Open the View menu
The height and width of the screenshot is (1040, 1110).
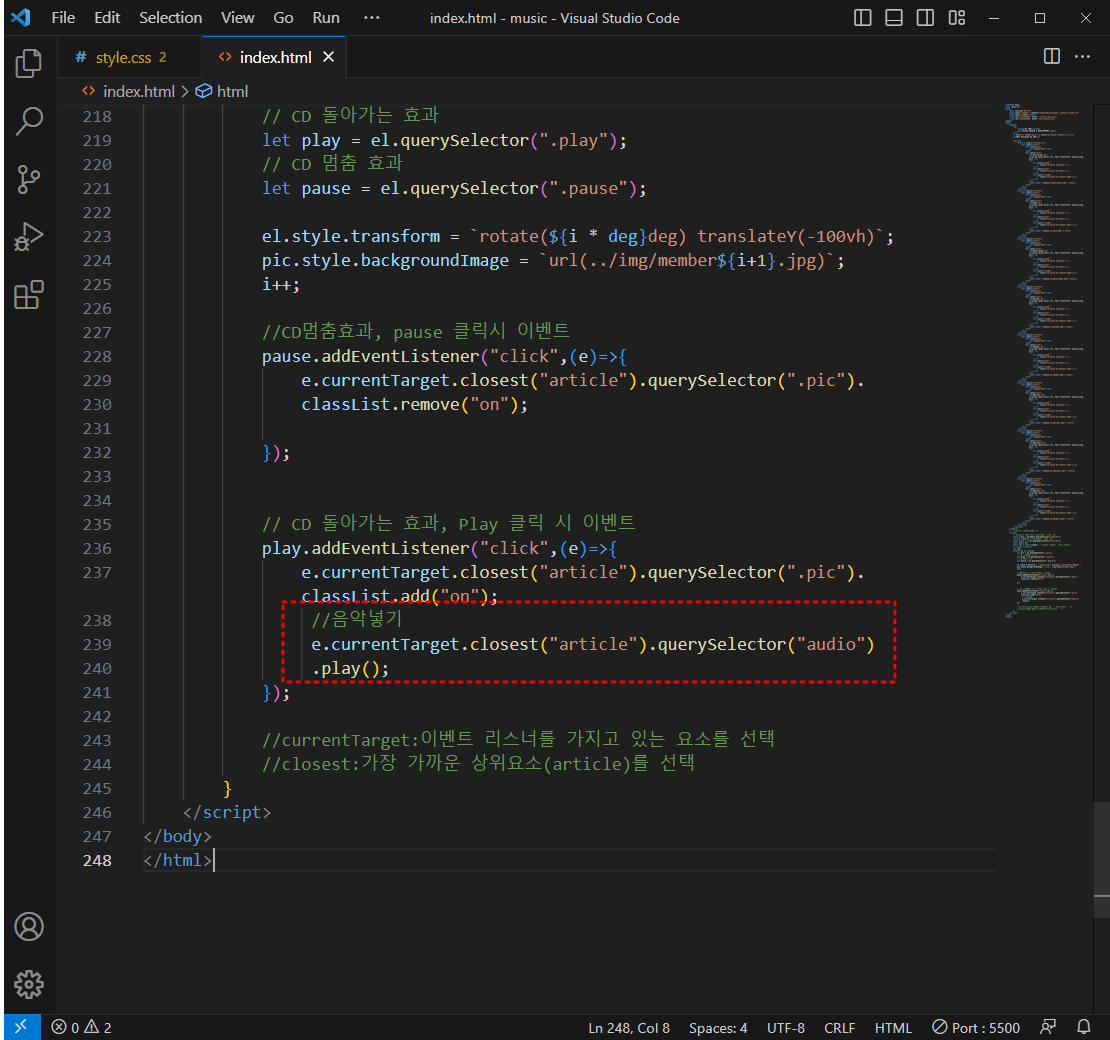click(x=237, y=18)
